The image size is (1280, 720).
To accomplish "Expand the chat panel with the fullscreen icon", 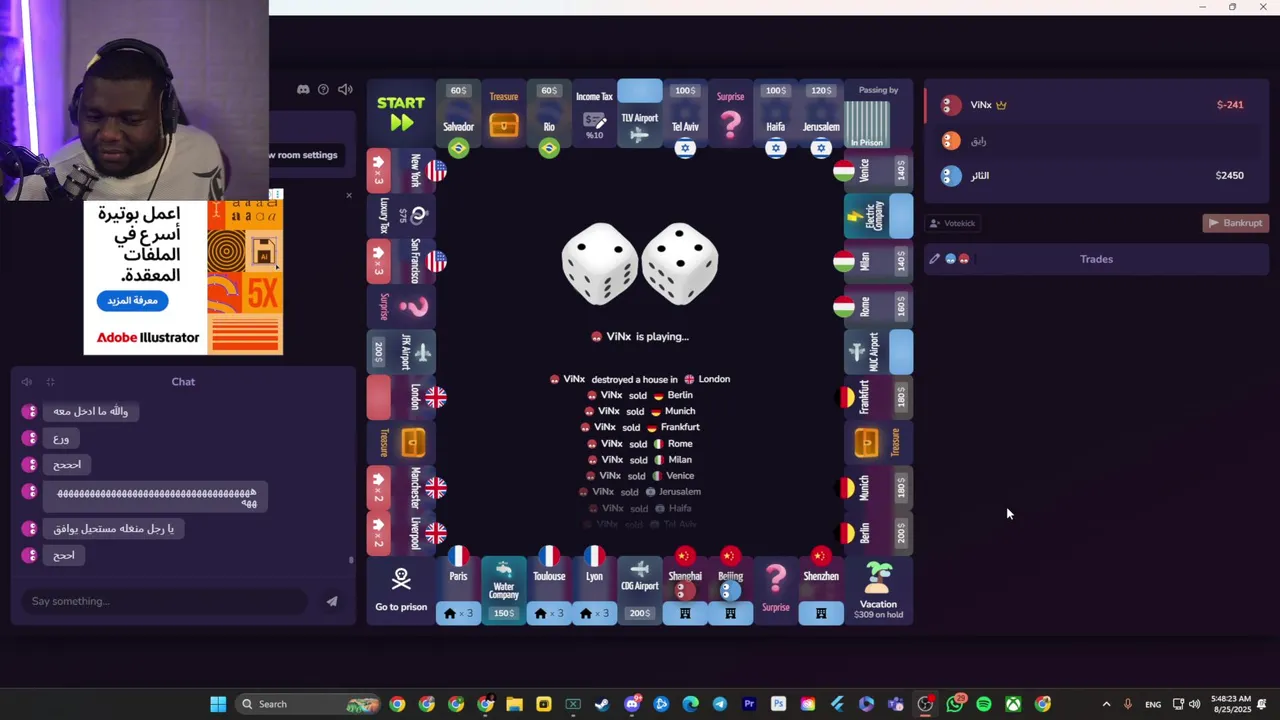I will (x=50, y=382).
